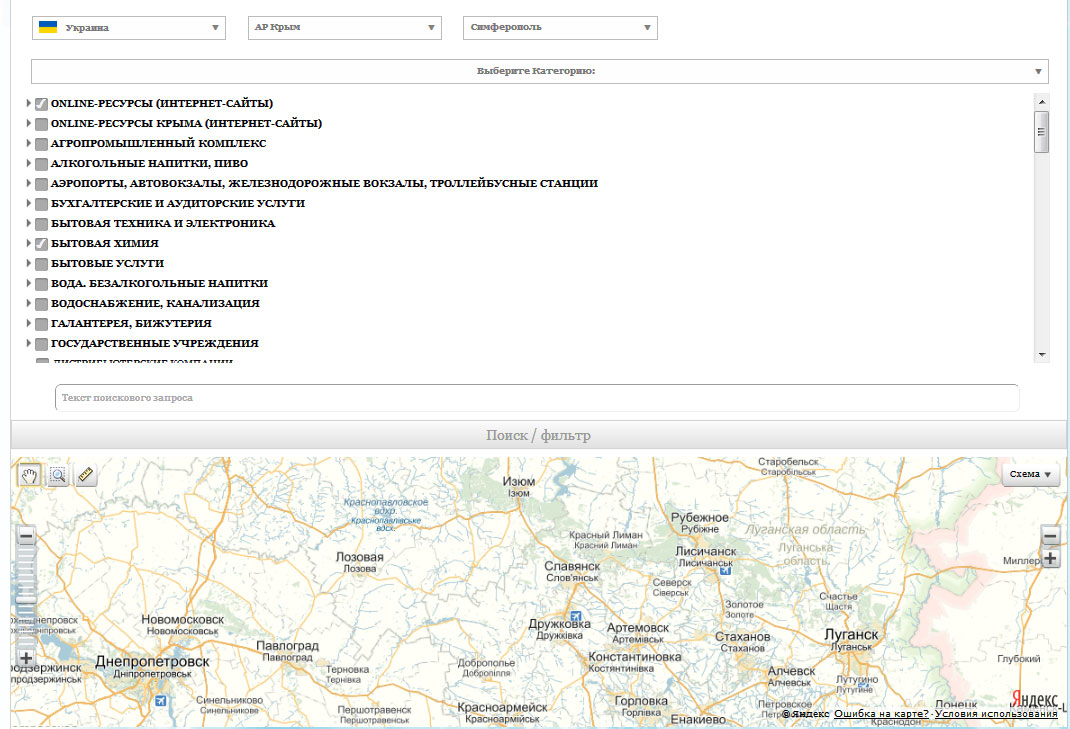Expand the БУХГАЛТЕРСКИЕ И АУДИТОРСКИЕ УСЛУГИ node

(x=29, y=203)
